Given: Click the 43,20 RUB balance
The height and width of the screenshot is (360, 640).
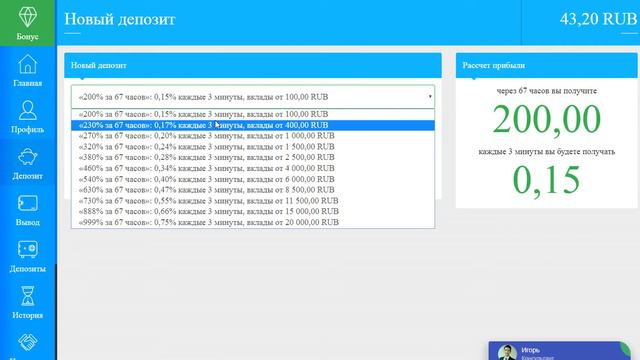Looking at the screenshot, I should click(x=598, y=19).
